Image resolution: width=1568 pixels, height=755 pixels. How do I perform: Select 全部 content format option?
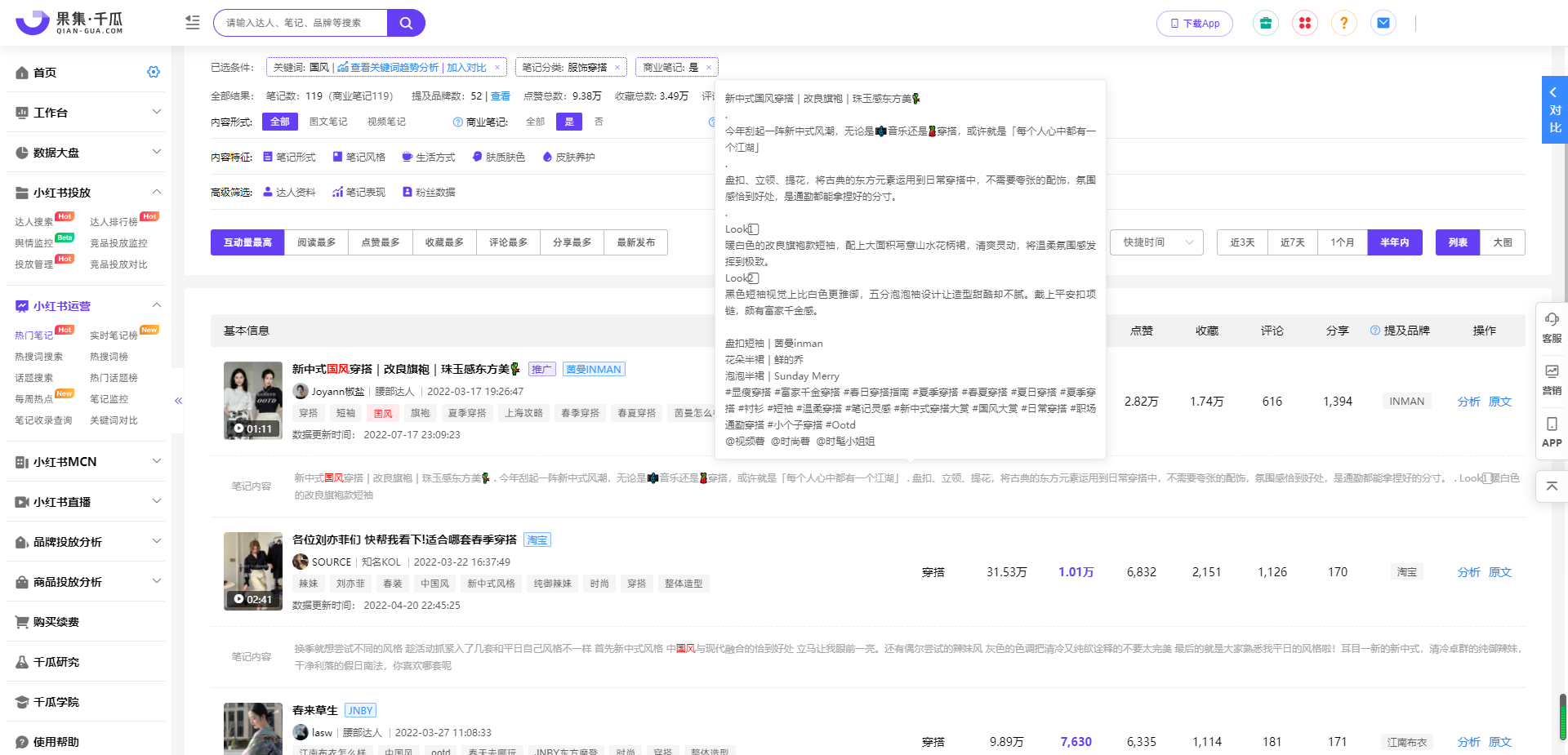(280, 122)
